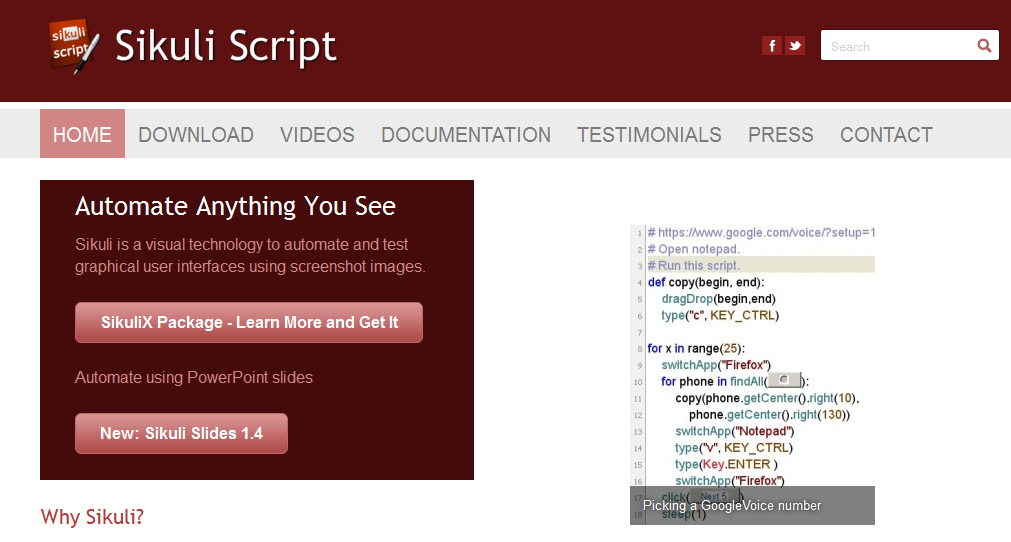This screenshot has height=542, width=1011.
Task: Click Picking a GoogleVoice number caption
Action: [x=732, y=505]
